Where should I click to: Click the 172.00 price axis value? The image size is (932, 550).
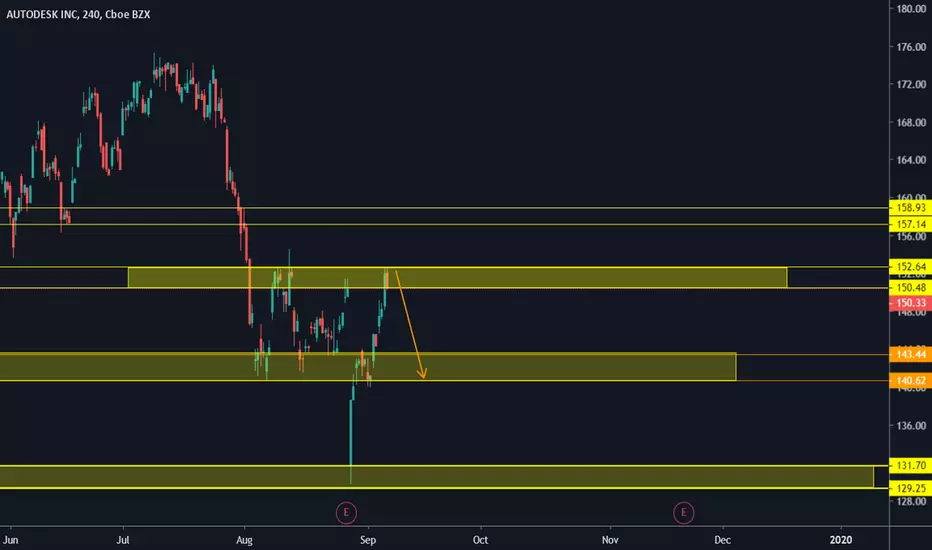point(911,84)
